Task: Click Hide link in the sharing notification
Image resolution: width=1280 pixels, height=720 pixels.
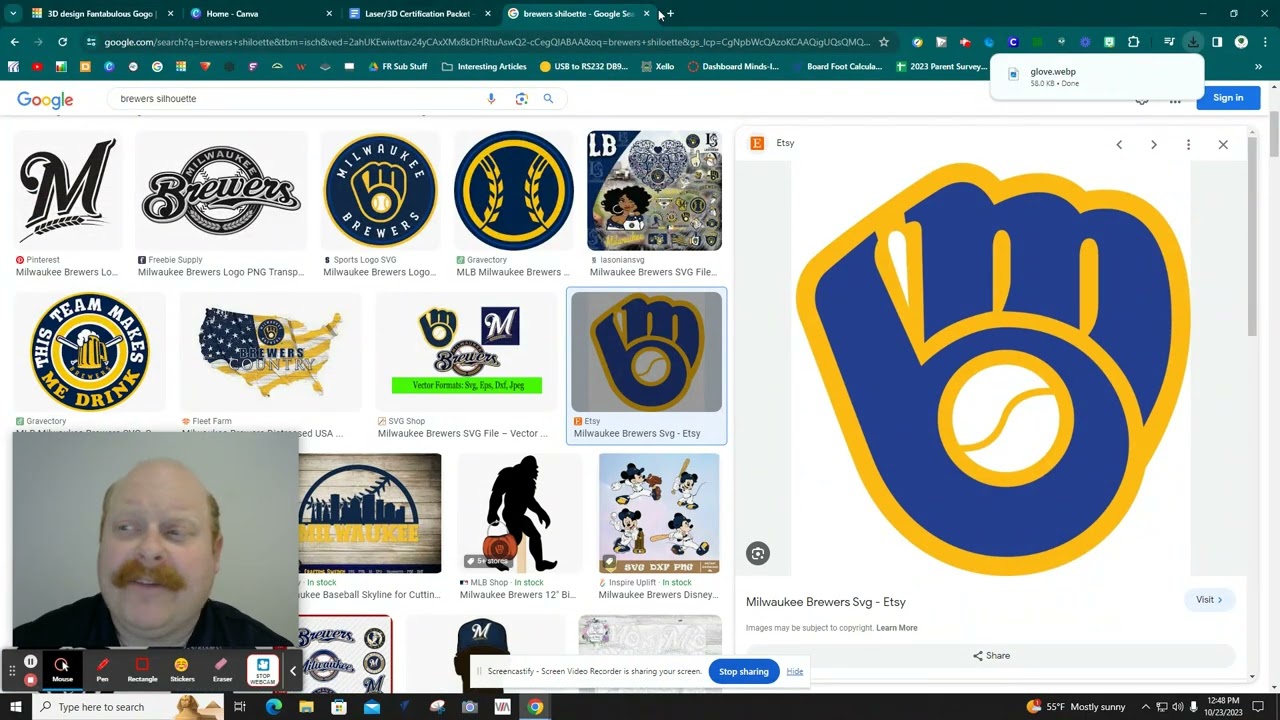Action: (795, 672)
